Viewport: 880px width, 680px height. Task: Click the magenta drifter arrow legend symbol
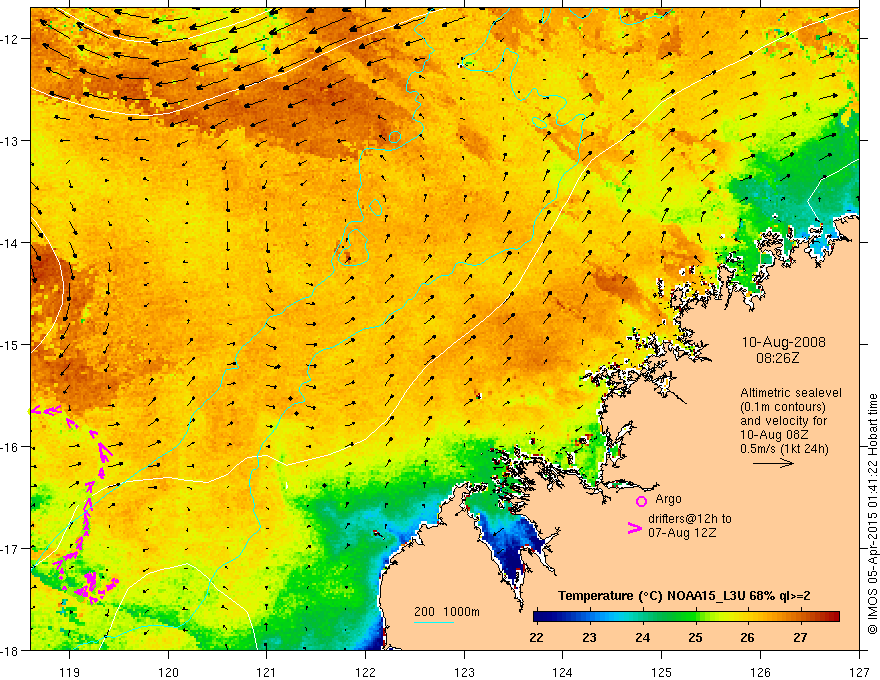tap(634, 528)
